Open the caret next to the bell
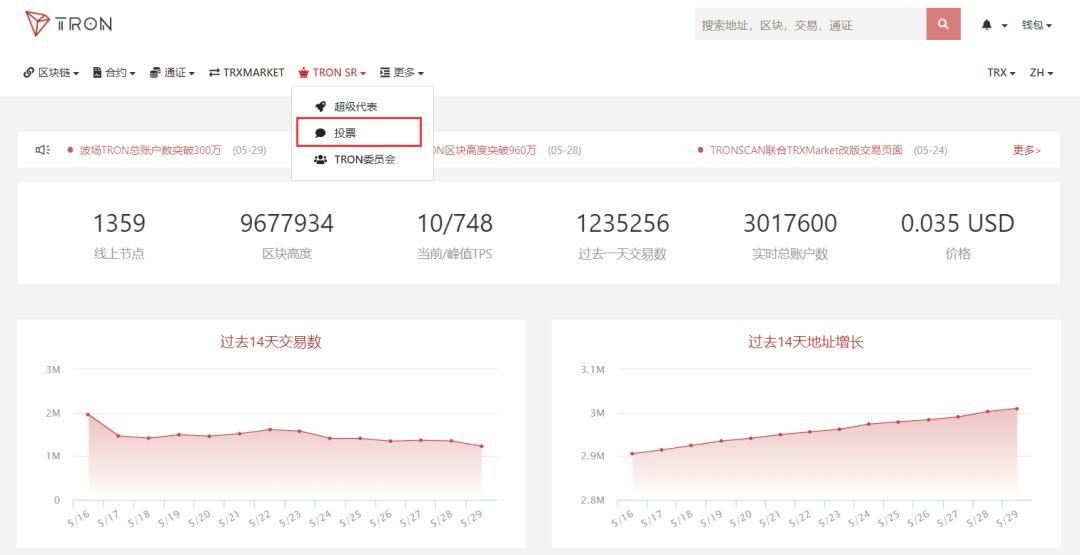The image size is (1080, 555). pyautogui.click(x=1004, y=25)
